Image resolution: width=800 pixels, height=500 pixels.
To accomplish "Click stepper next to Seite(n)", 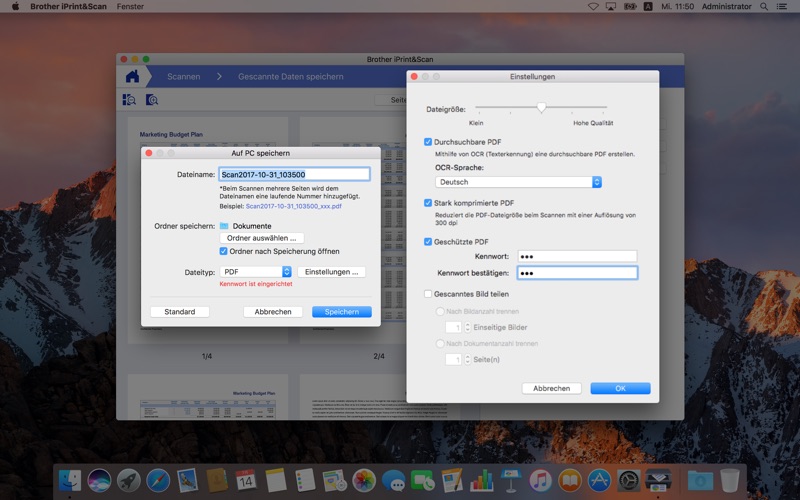I will [x=467, y=359].
